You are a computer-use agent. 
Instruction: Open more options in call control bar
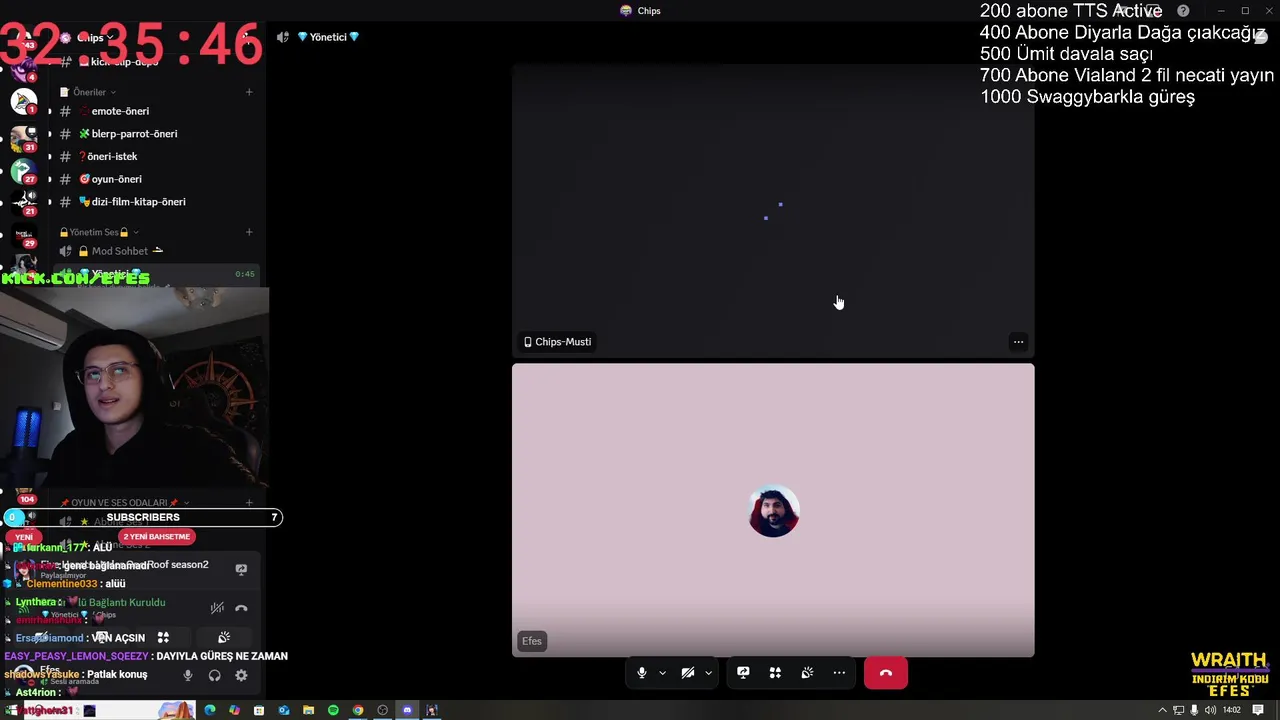pos(839,673)
